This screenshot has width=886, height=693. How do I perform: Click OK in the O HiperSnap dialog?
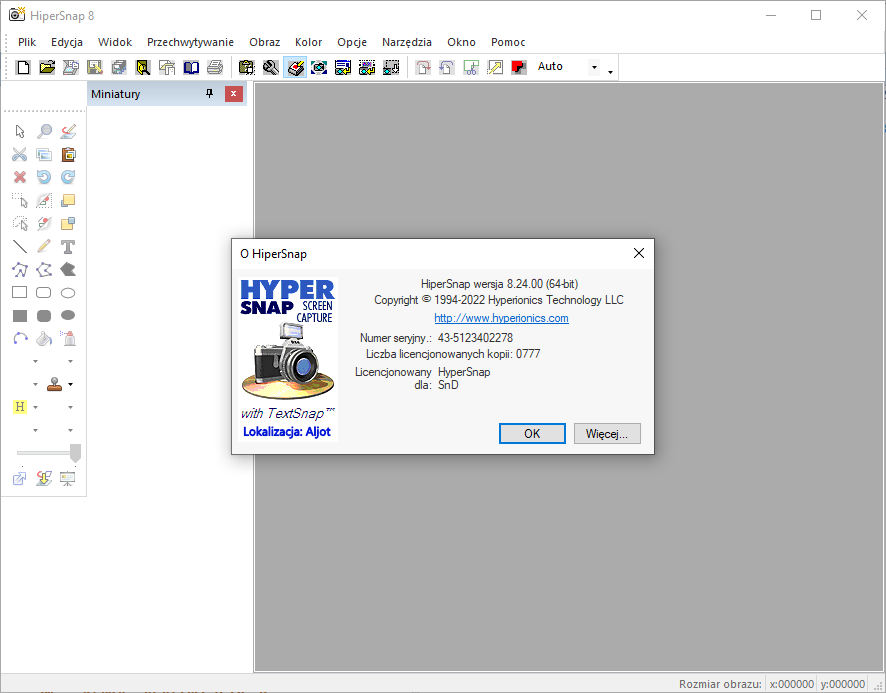[532, 434]
